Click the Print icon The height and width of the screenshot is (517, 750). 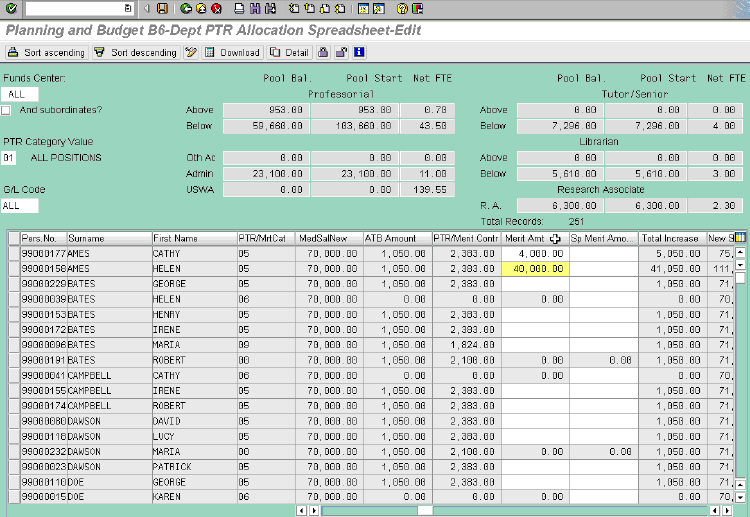tap(239, 8)
